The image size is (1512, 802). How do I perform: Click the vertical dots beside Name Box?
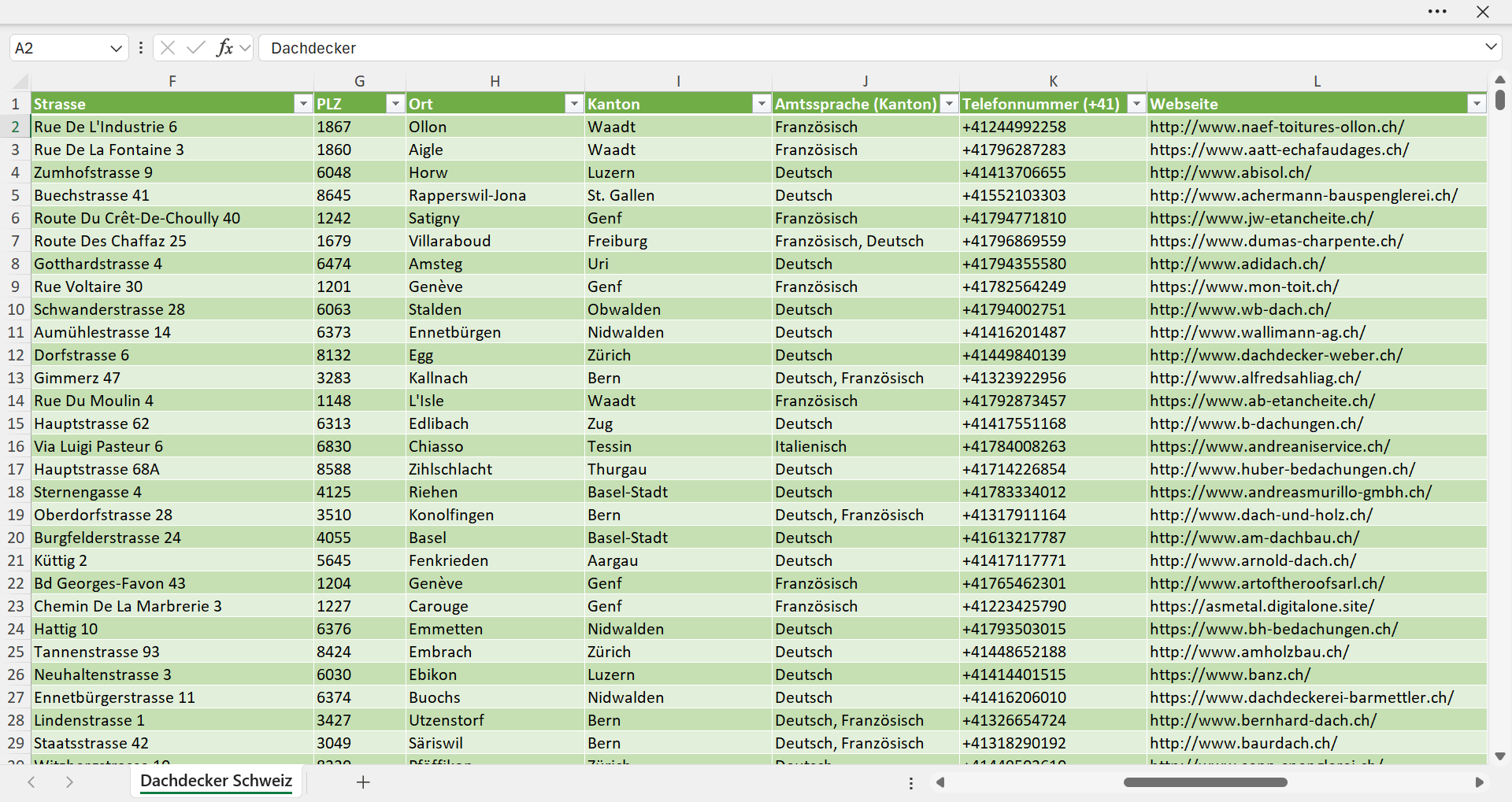(141, 48)
